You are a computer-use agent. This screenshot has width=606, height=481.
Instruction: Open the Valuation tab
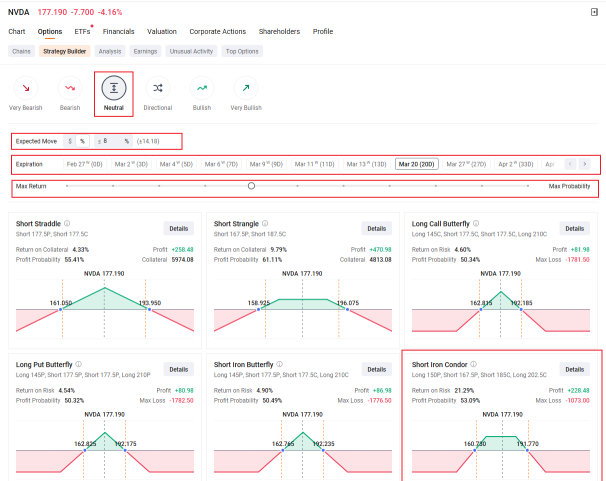[162, 32]
